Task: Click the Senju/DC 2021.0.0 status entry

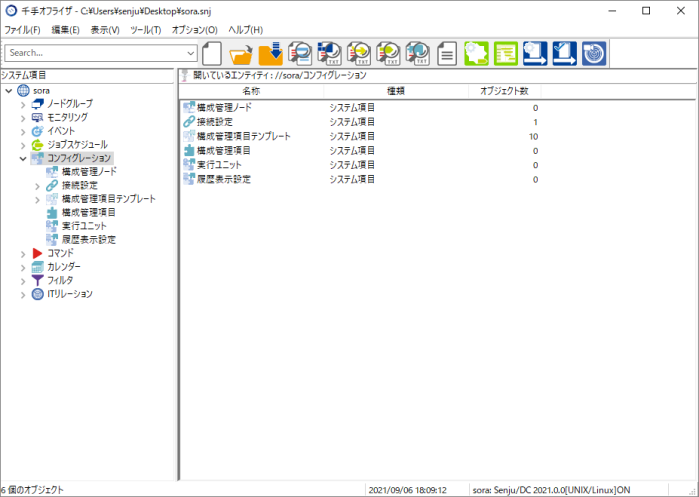Action: click(x=551, y=490)
